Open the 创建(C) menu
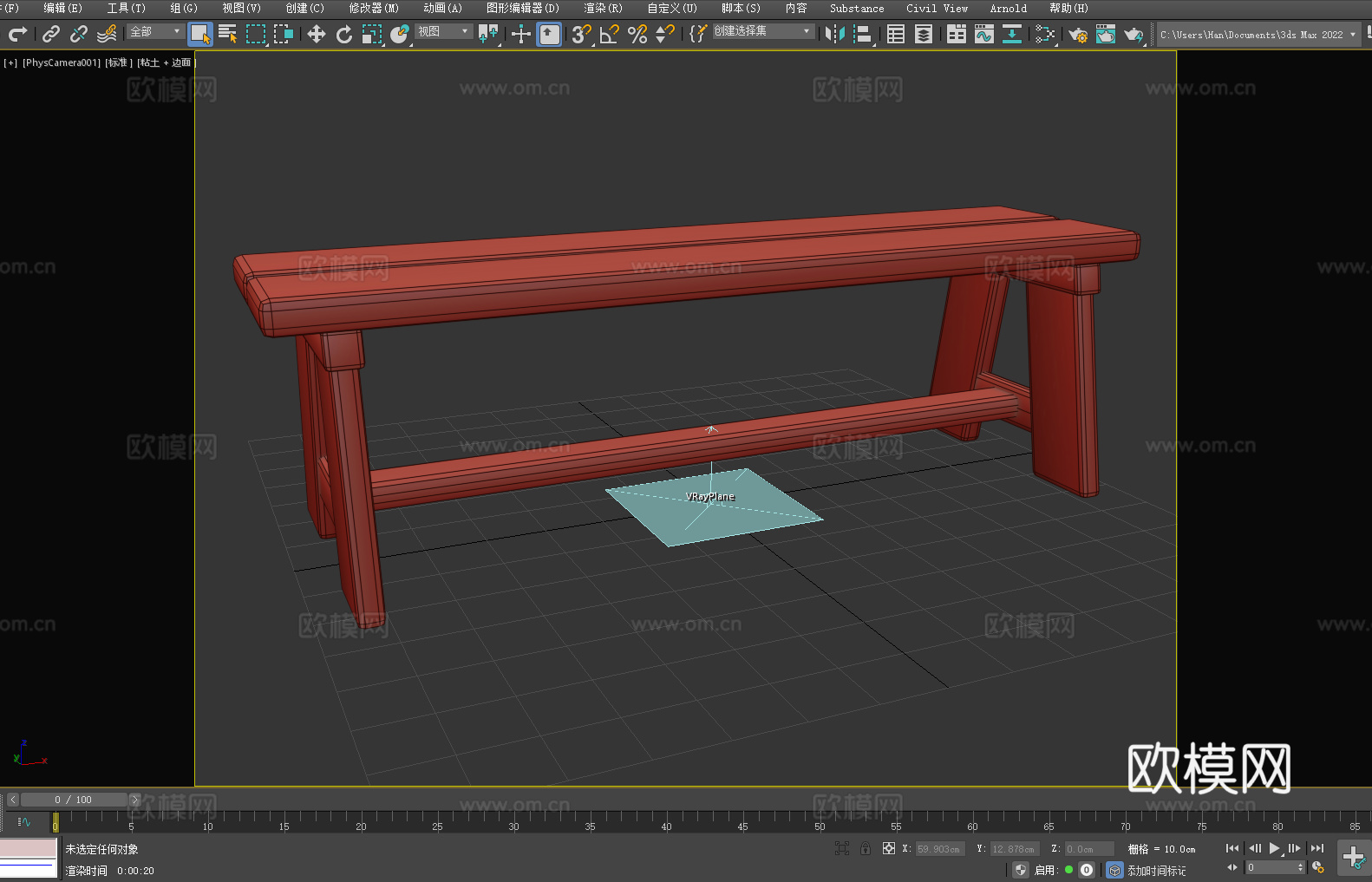The height and width of the screenshot is (882, 1372). 305,8
